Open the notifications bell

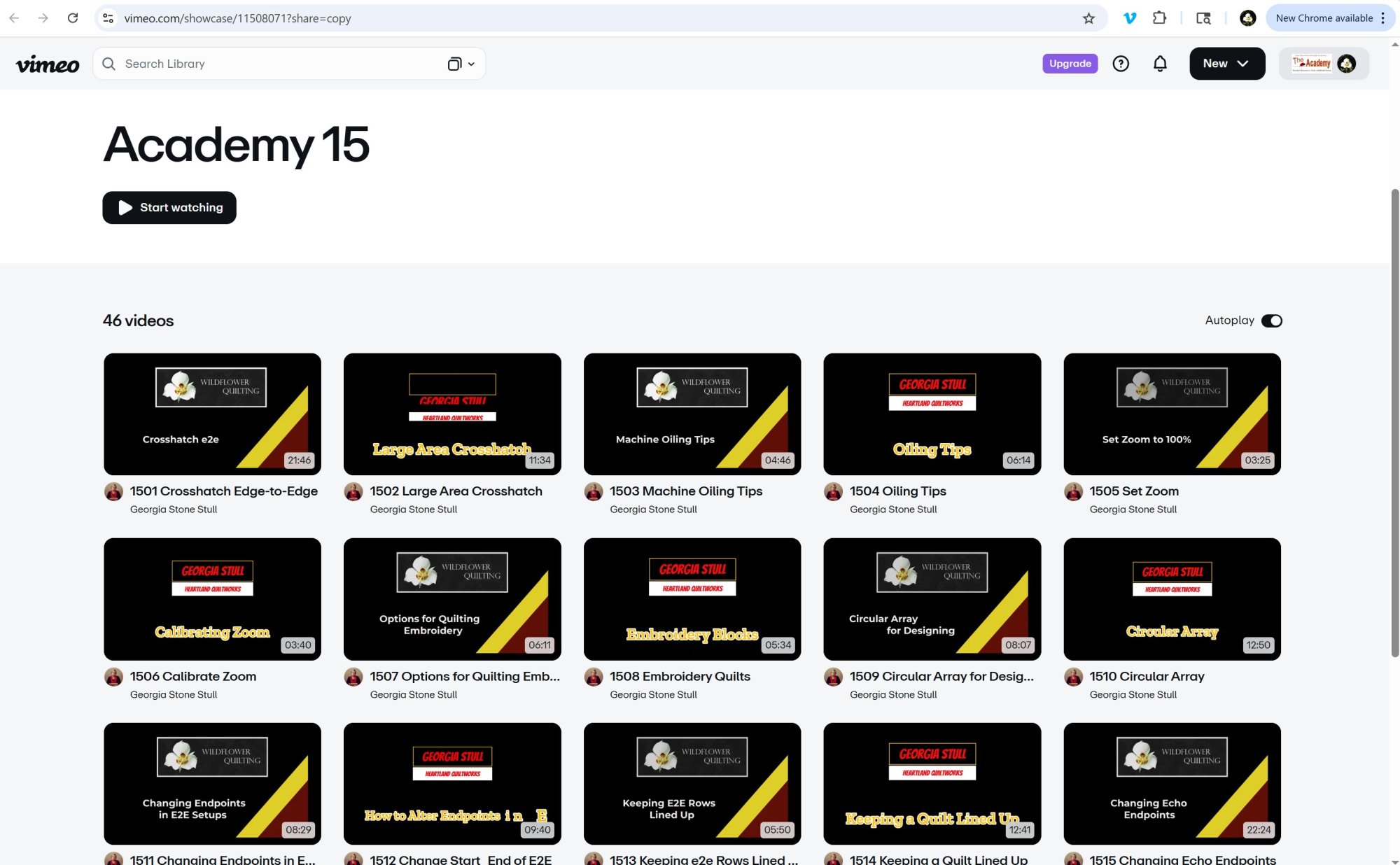tap(1160, 64)
